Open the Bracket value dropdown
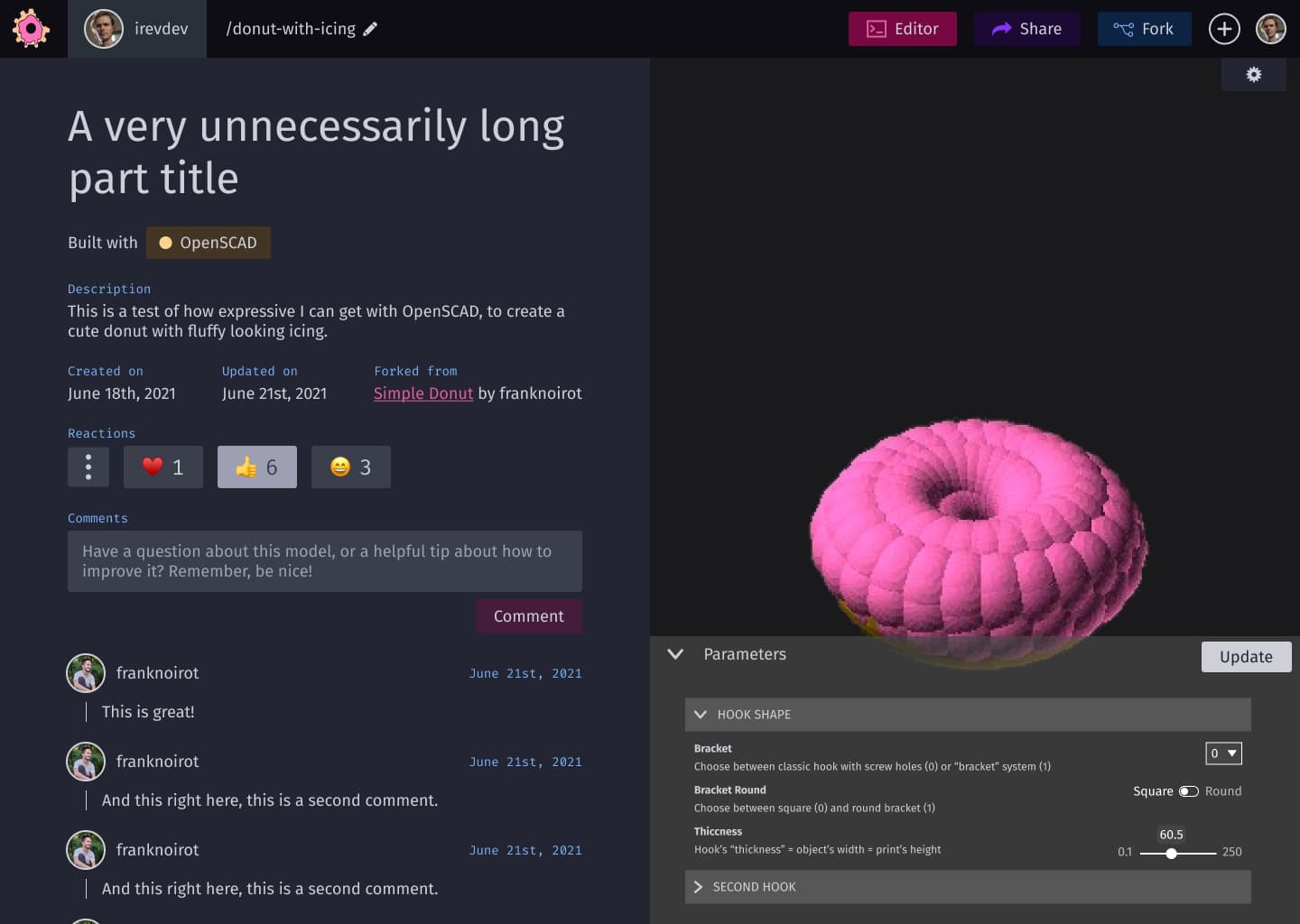Screen dimensions: 1300x924 click(1223, 753)
